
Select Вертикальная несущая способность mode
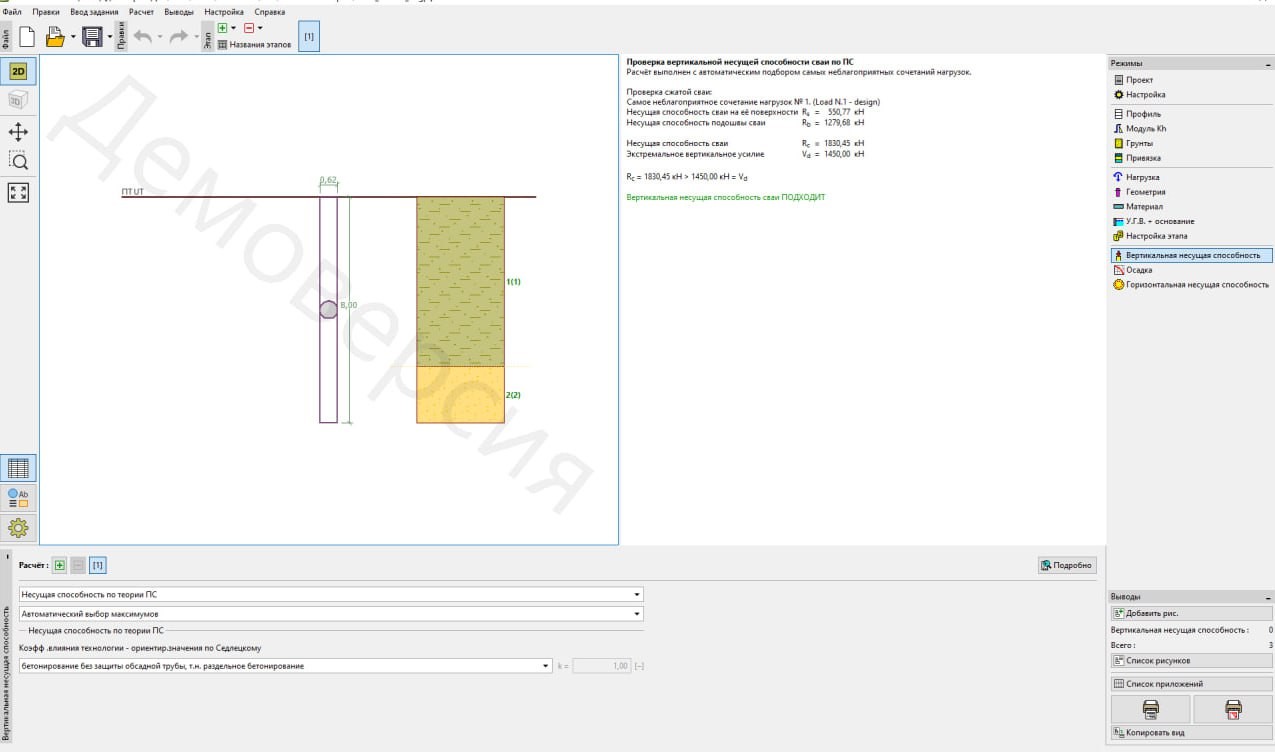pos(1191,255)
